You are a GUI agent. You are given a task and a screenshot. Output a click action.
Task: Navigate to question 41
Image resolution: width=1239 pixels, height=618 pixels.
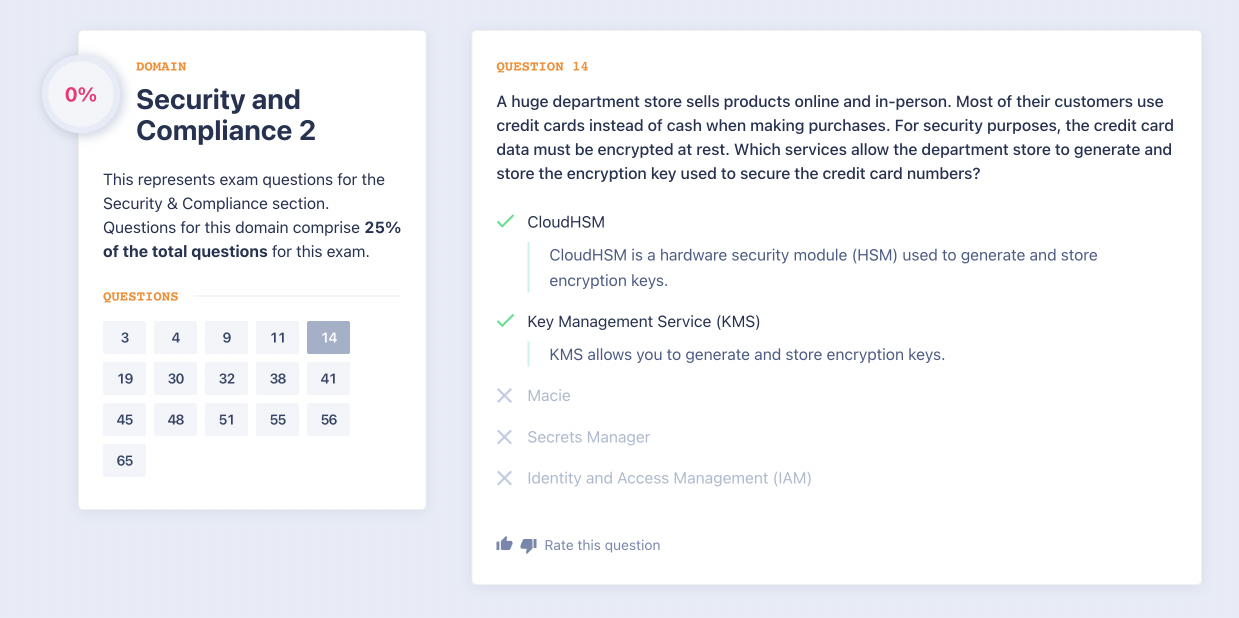[328, 379]
